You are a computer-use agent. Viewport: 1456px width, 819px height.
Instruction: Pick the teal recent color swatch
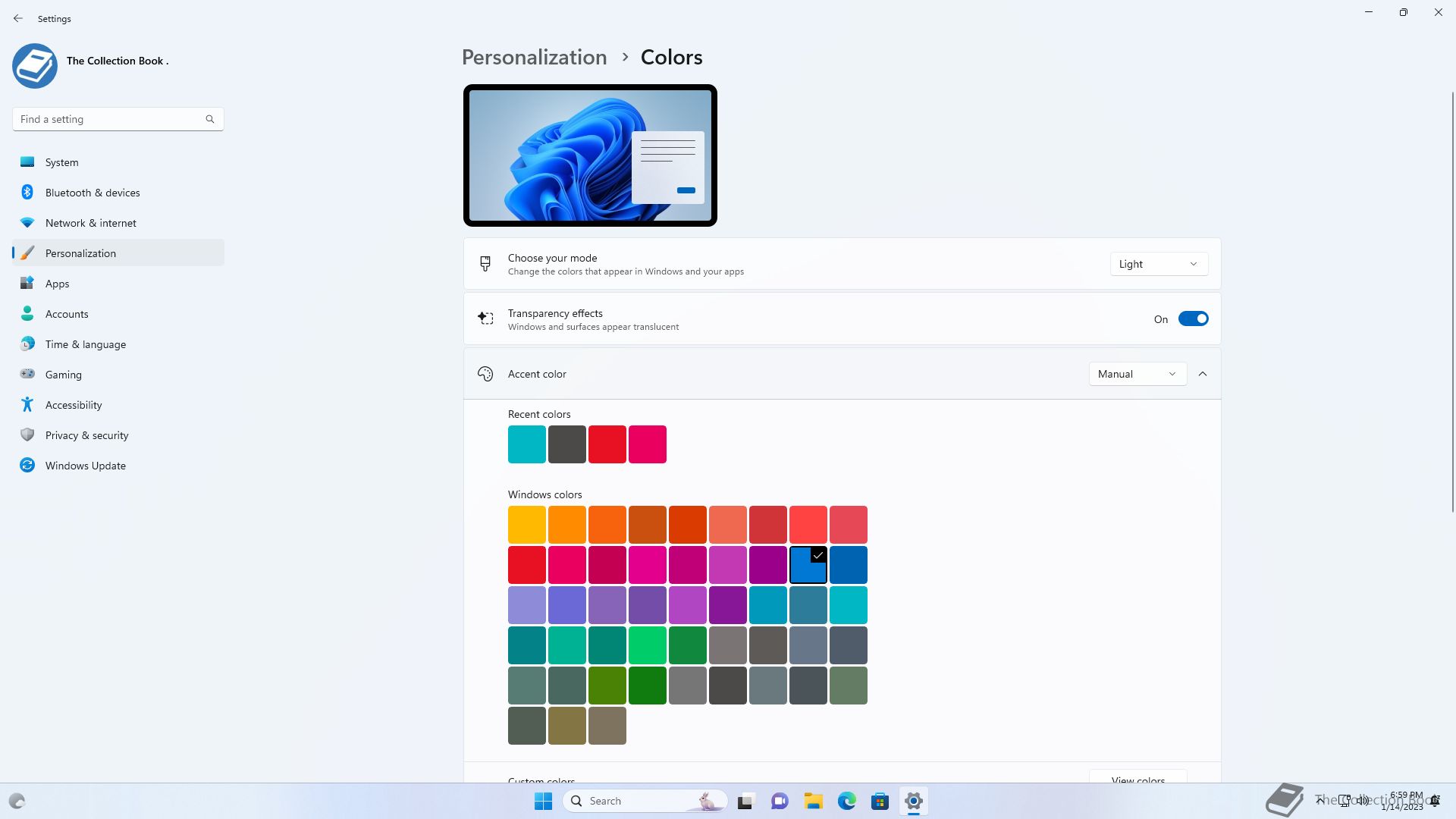pos(527,444)
